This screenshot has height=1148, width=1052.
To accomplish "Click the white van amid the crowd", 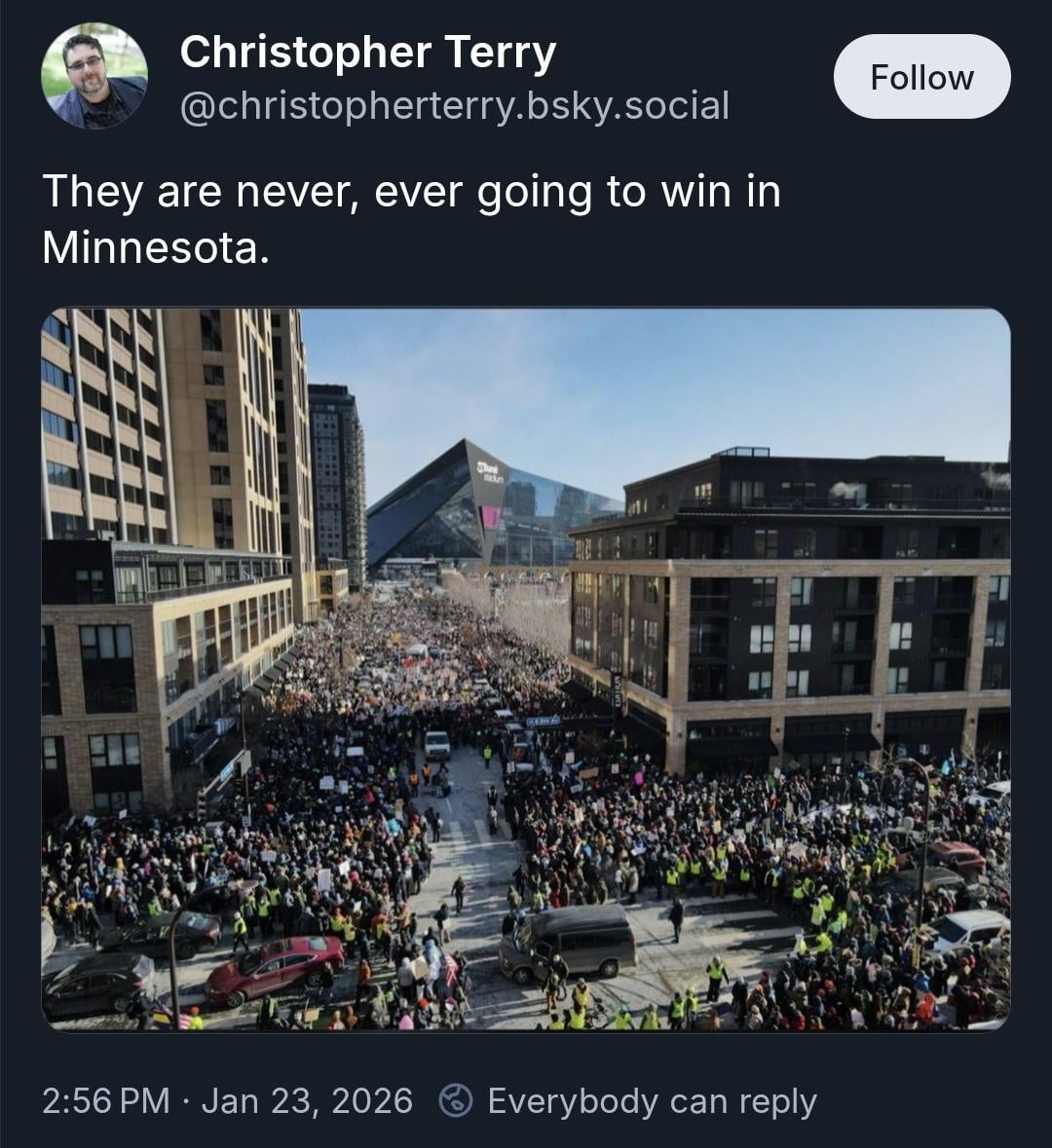I will coord(437,745).
